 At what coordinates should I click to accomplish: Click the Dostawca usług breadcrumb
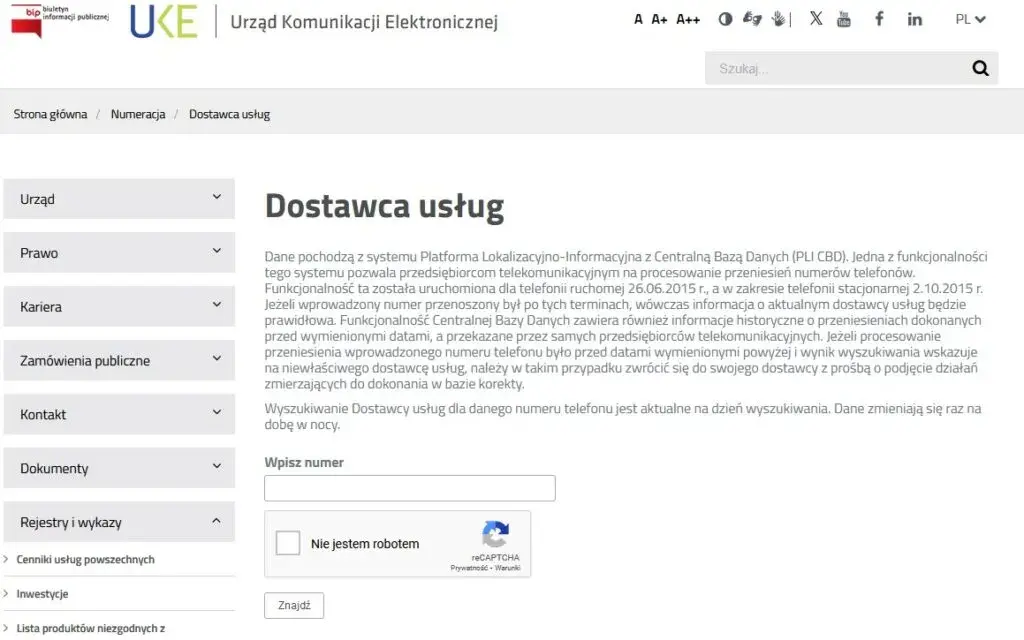click(229, 114)
